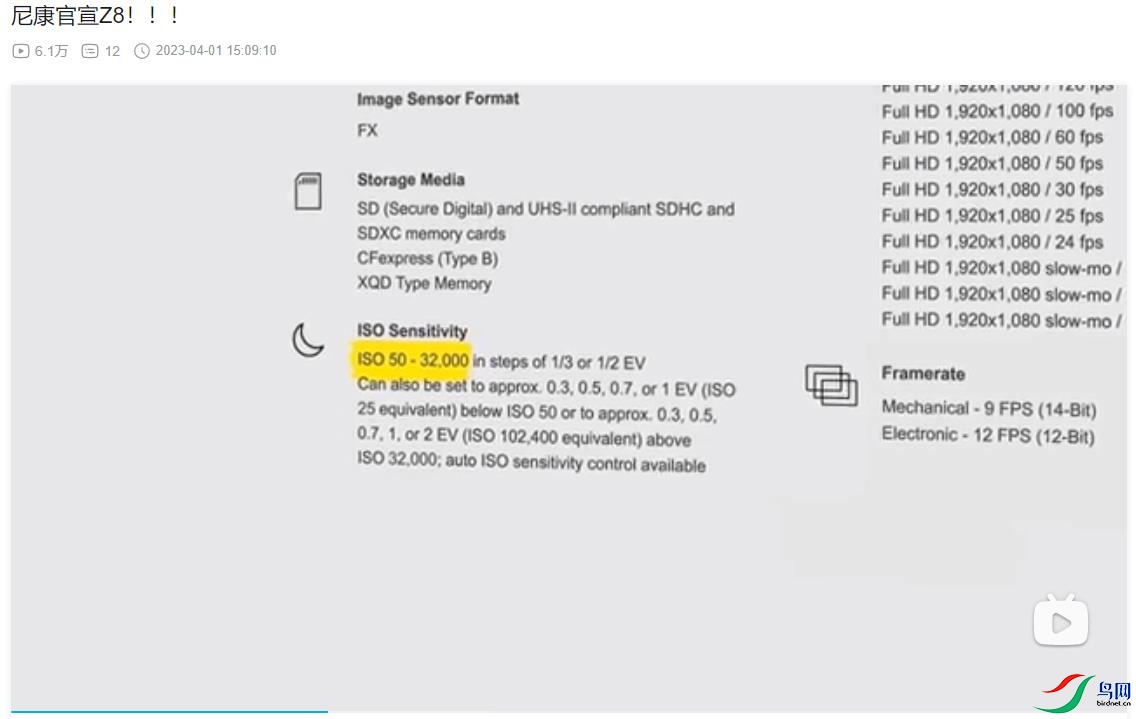Click the post timestamp 2023-04-01 15:09:10
This screenshot has height=719, width=1136.
[x=216, y=51]
